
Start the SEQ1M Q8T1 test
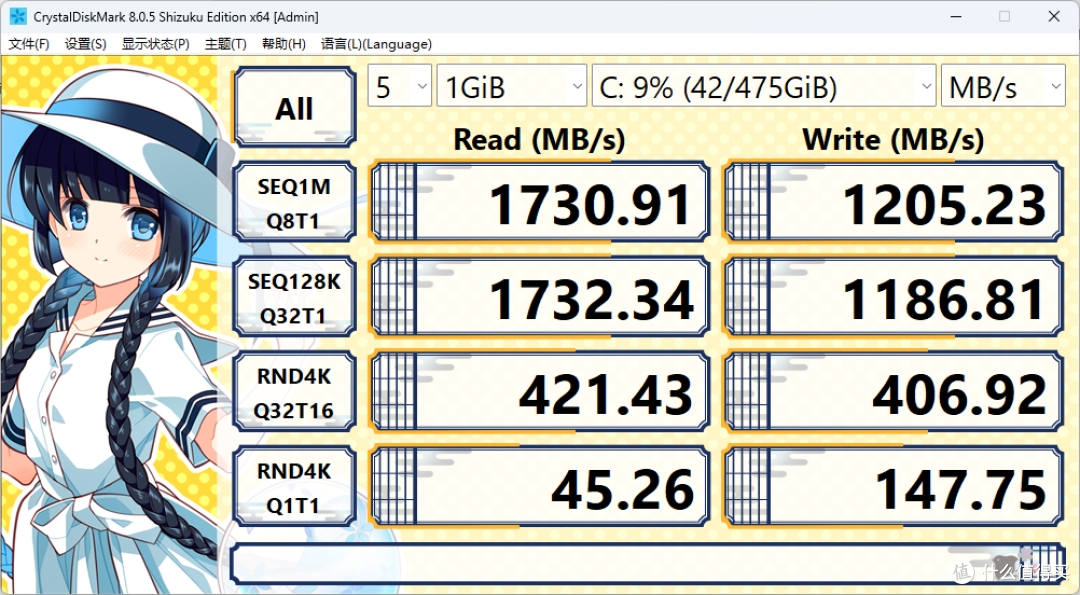(x=295, y=202)
